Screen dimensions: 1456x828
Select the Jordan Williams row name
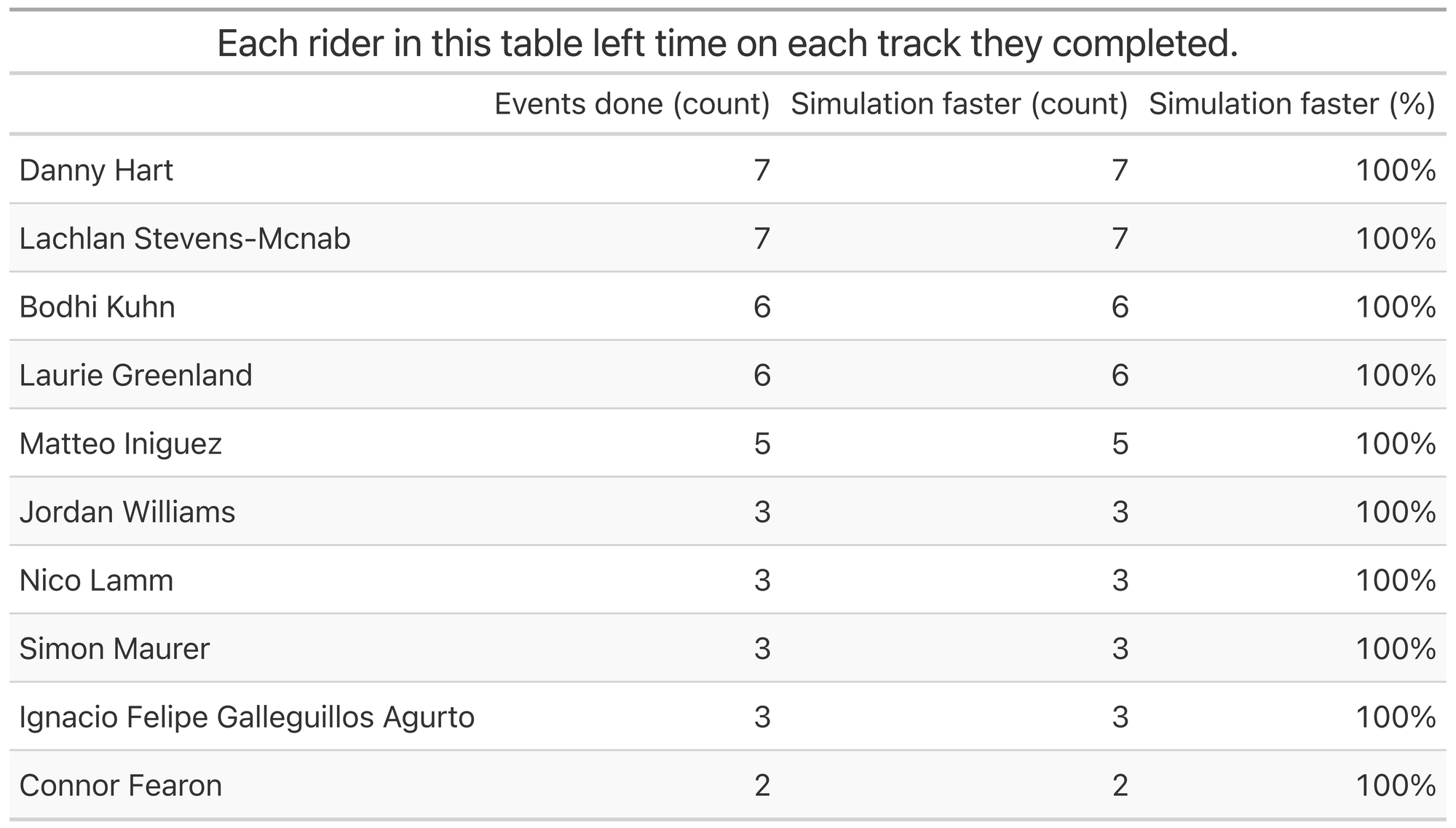[127, 512]
